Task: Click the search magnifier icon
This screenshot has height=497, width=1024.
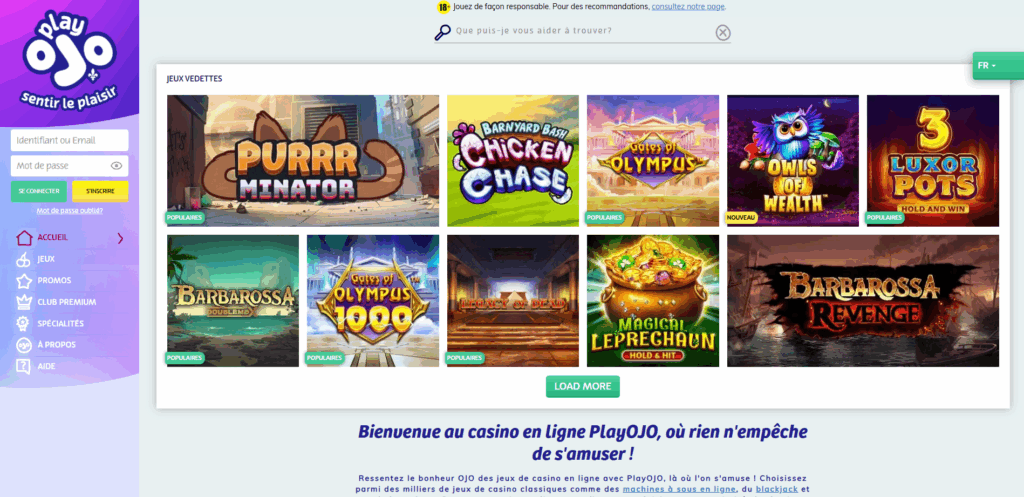Action: [x=443, y=32]
